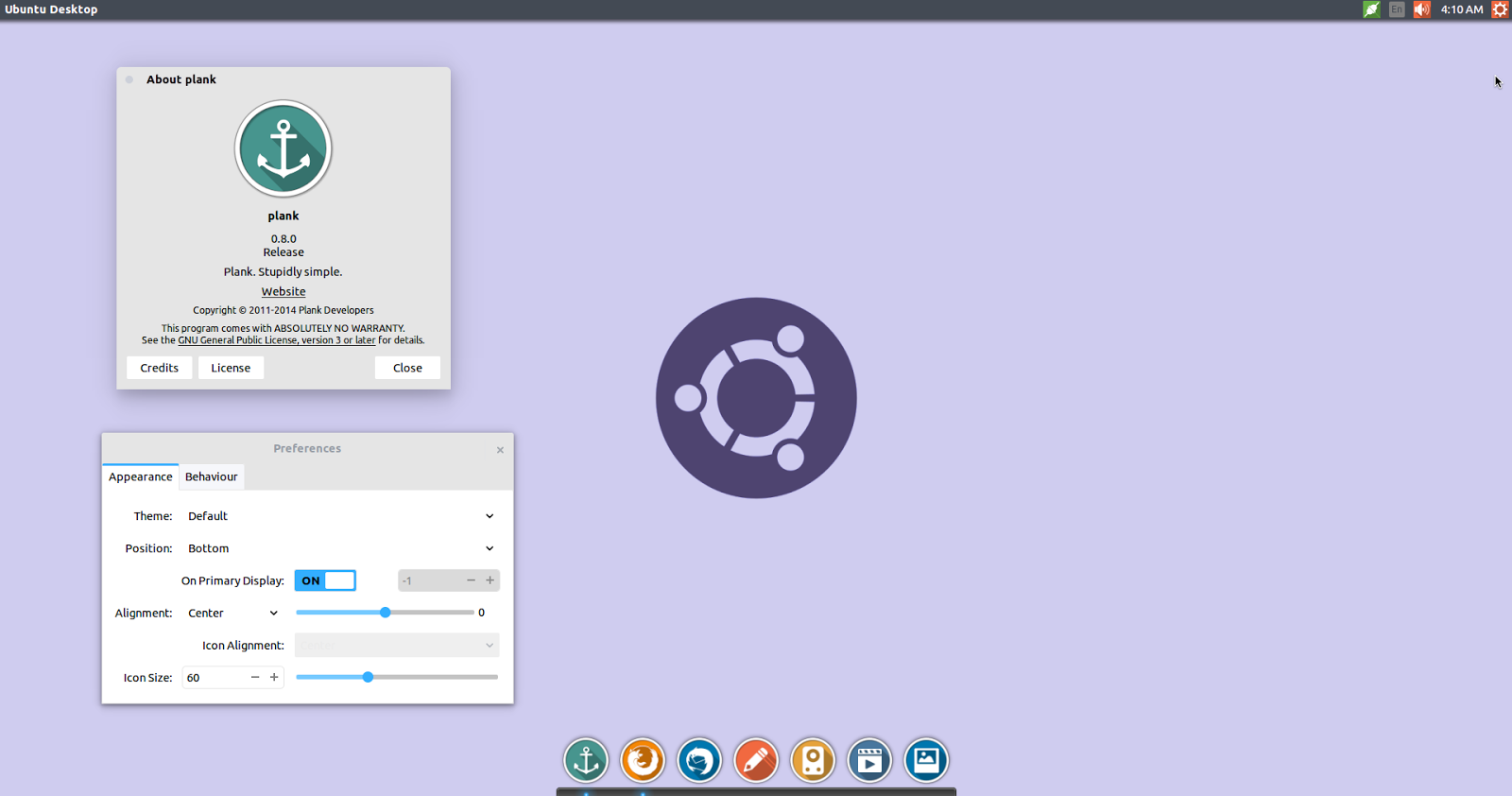Click the offset value 0 beside the slider
The height and width of the screenshot is (796, 1512).
click(481, 613)
